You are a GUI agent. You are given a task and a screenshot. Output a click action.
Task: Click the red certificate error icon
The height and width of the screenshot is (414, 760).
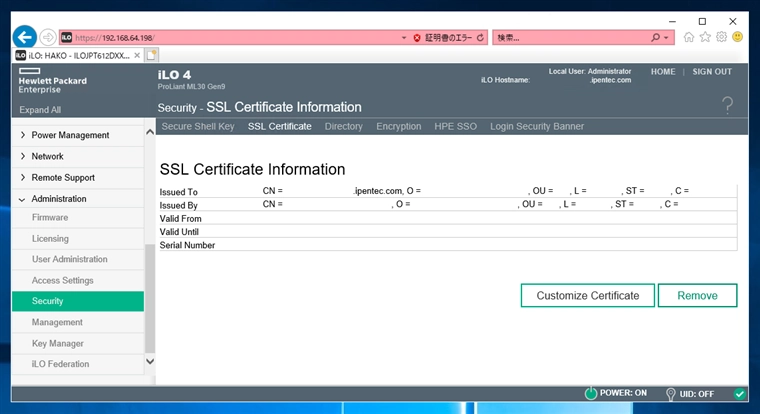pos(417,38)
